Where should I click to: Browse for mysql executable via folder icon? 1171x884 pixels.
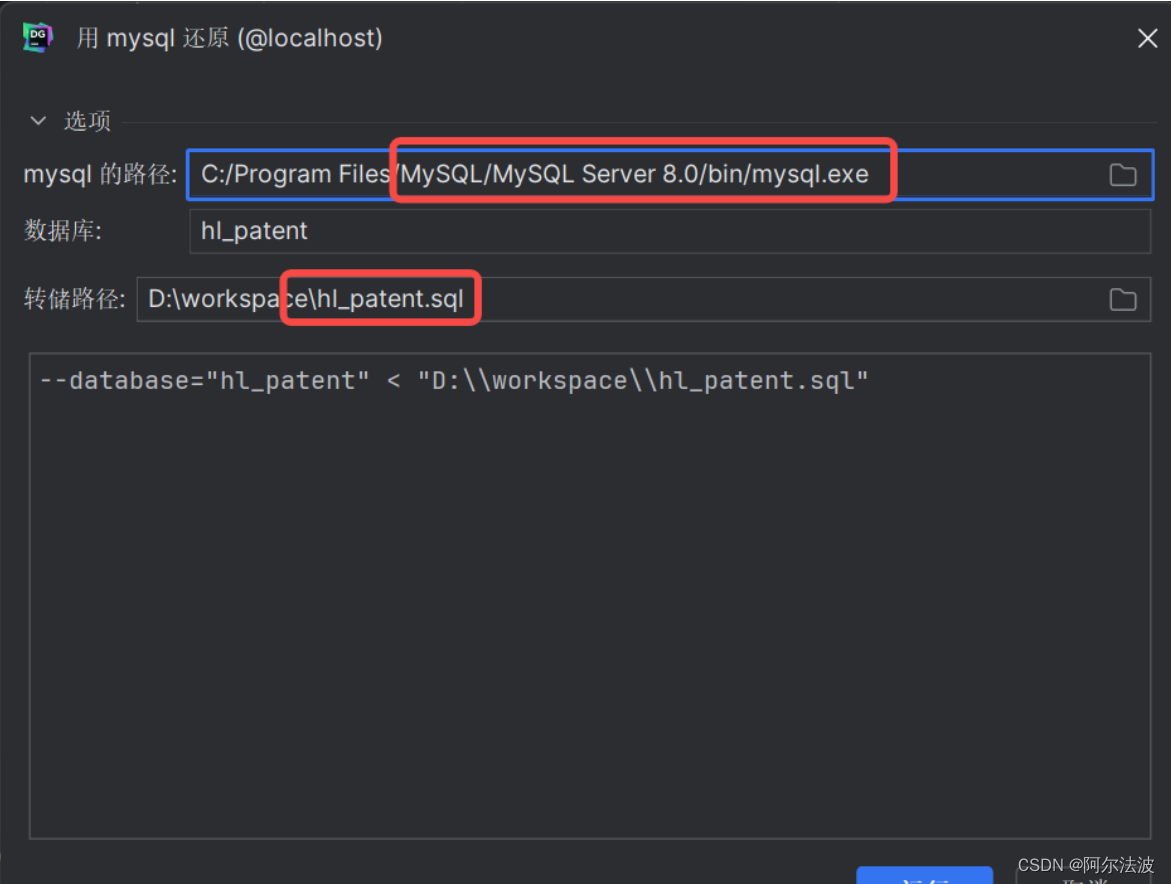[x=1122, y=175]
